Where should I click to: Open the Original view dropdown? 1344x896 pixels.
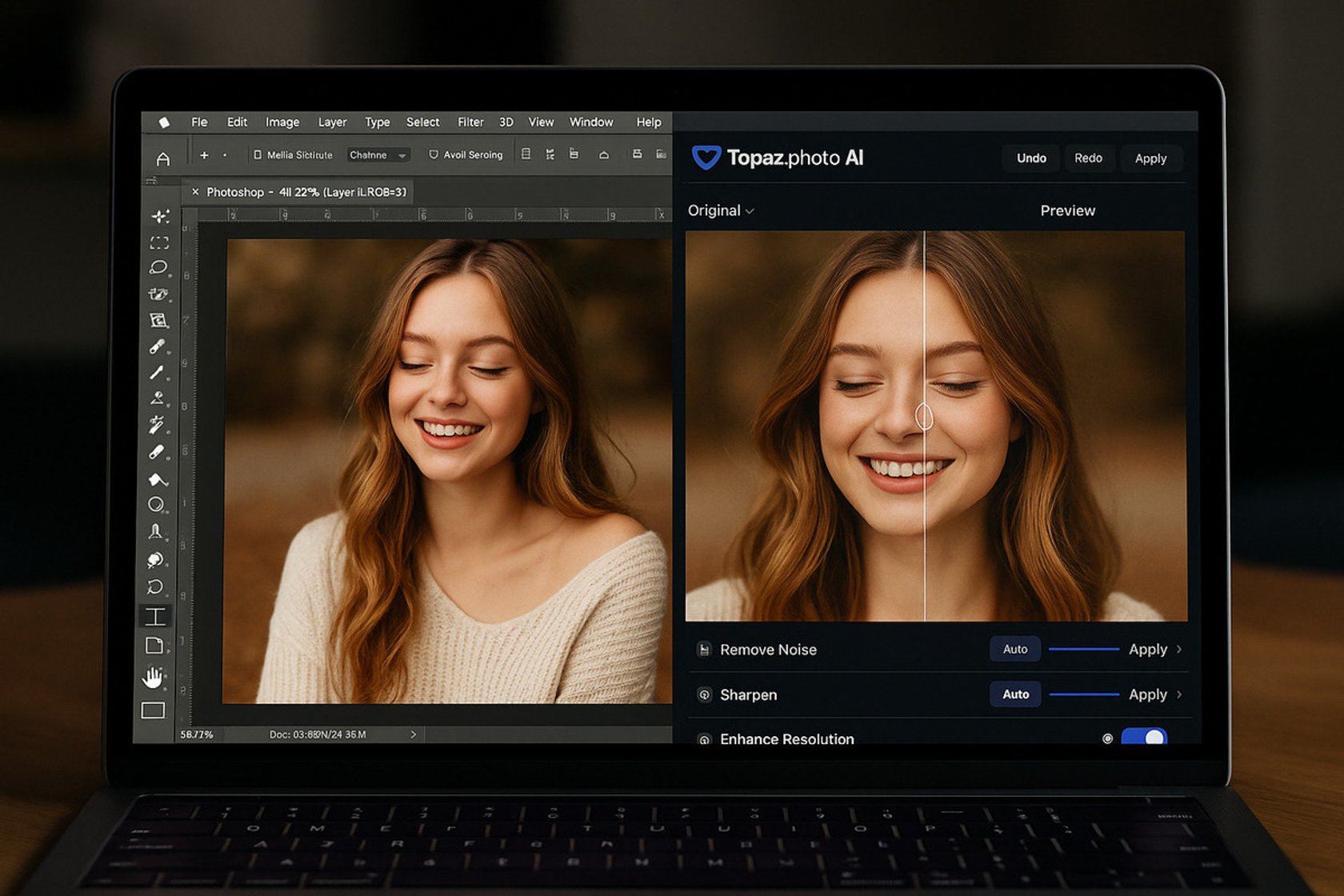[719, 211]
